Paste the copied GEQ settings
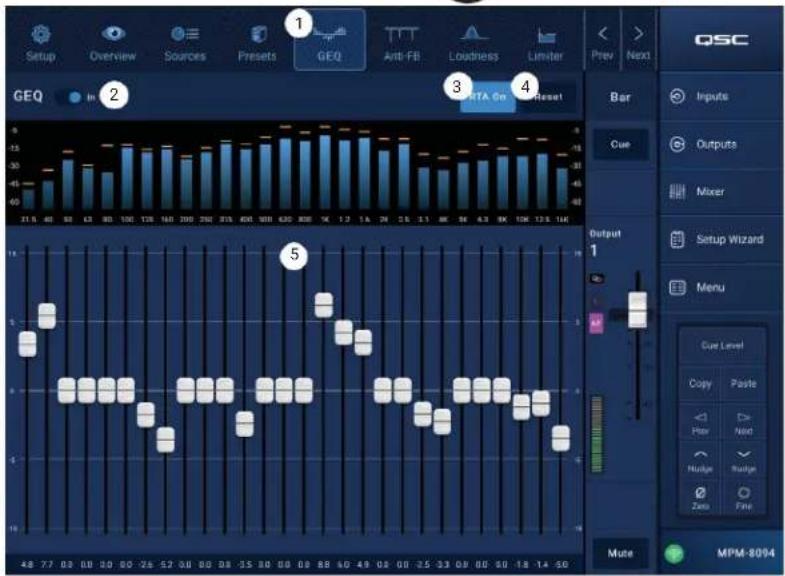The image size is (785, 576). click(x=743, y=383)
